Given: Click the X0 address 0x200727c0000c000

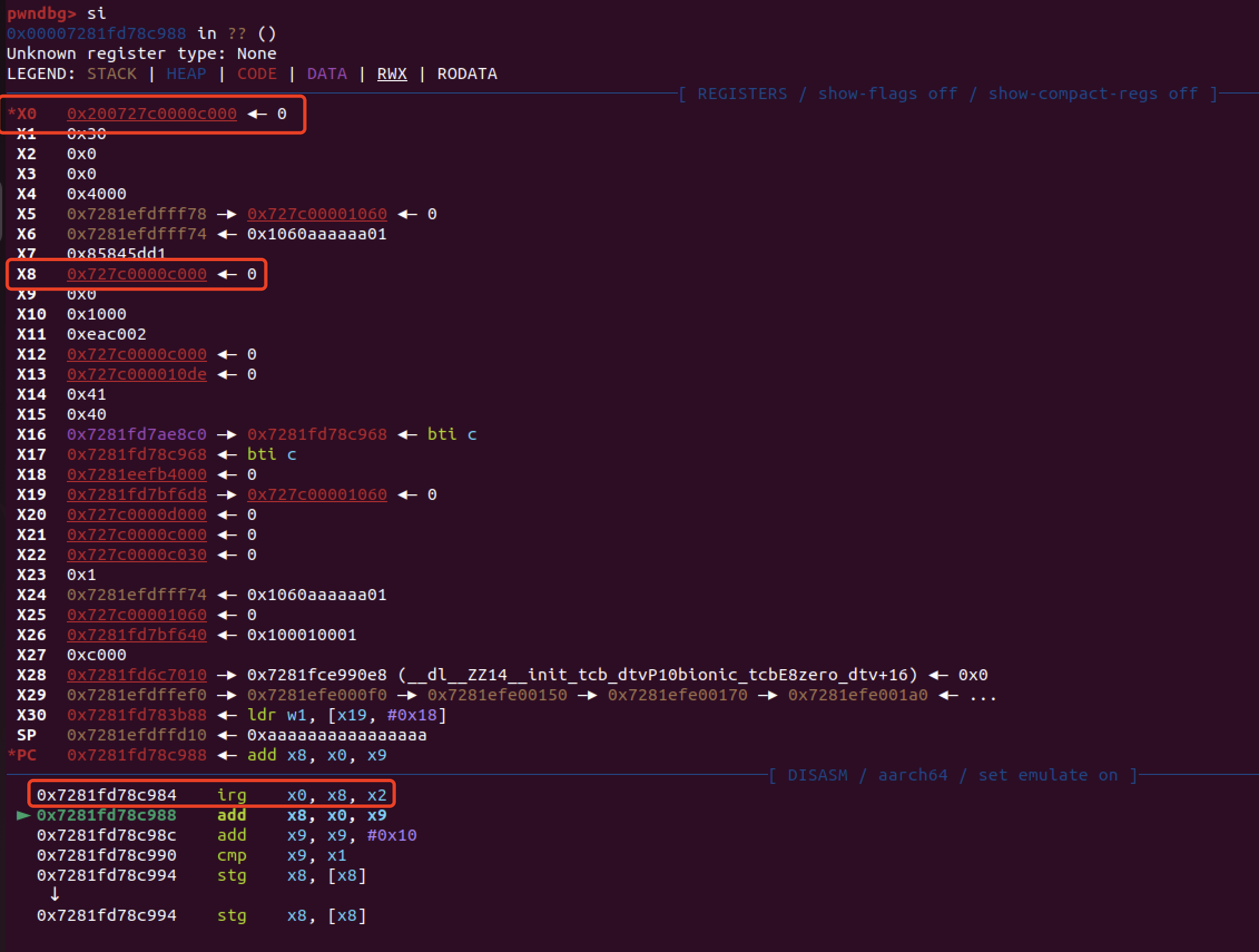Looking at the screenshot, I should (x=151, y=114).
